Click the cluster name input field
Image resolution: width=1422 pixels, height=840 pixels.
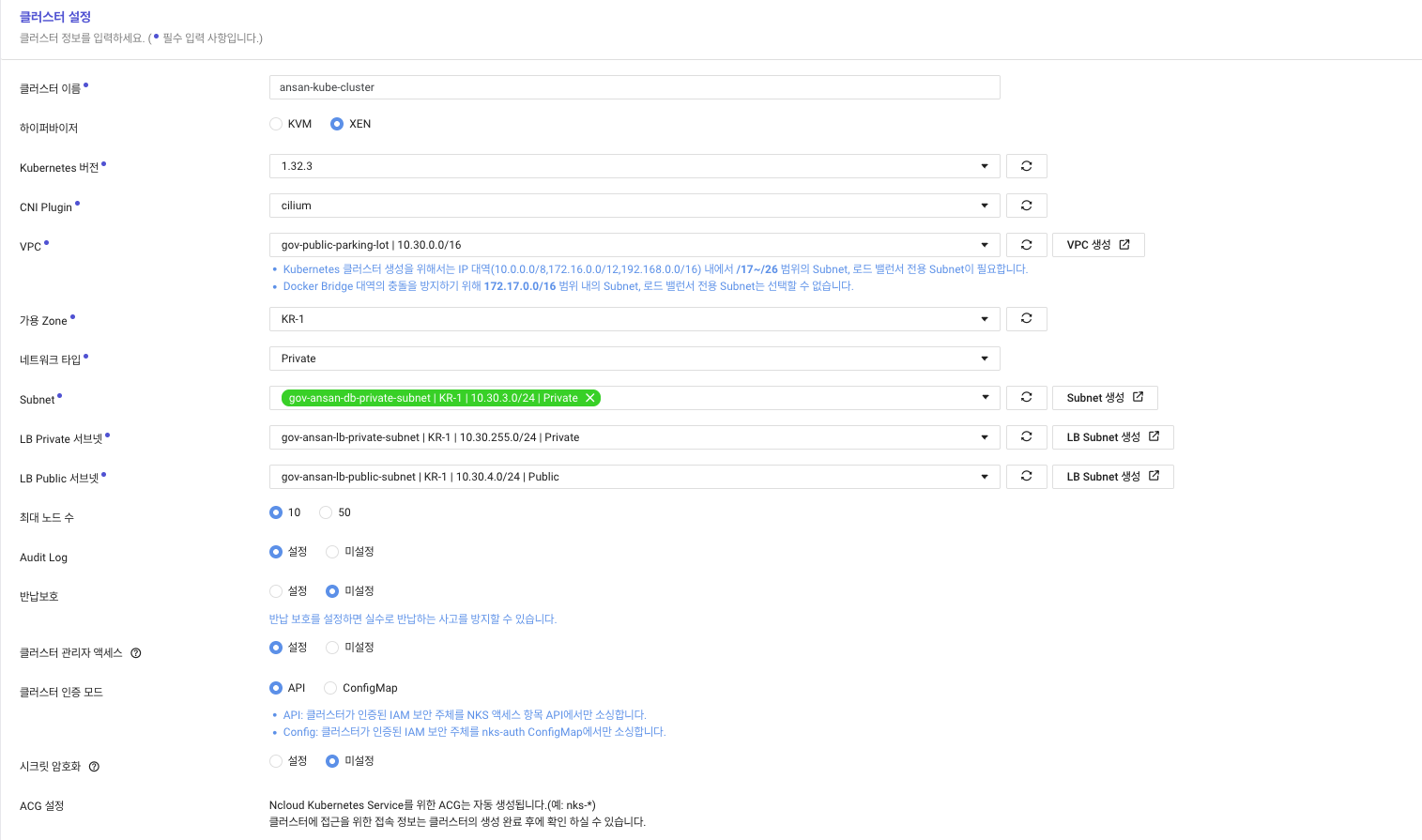coord(634,87)
